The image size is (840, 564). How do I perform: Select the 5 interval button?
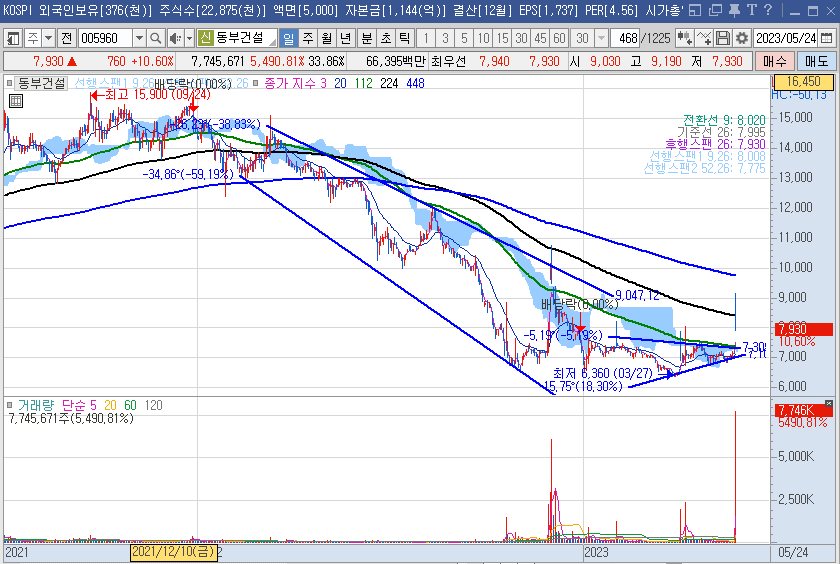point(464,38)
